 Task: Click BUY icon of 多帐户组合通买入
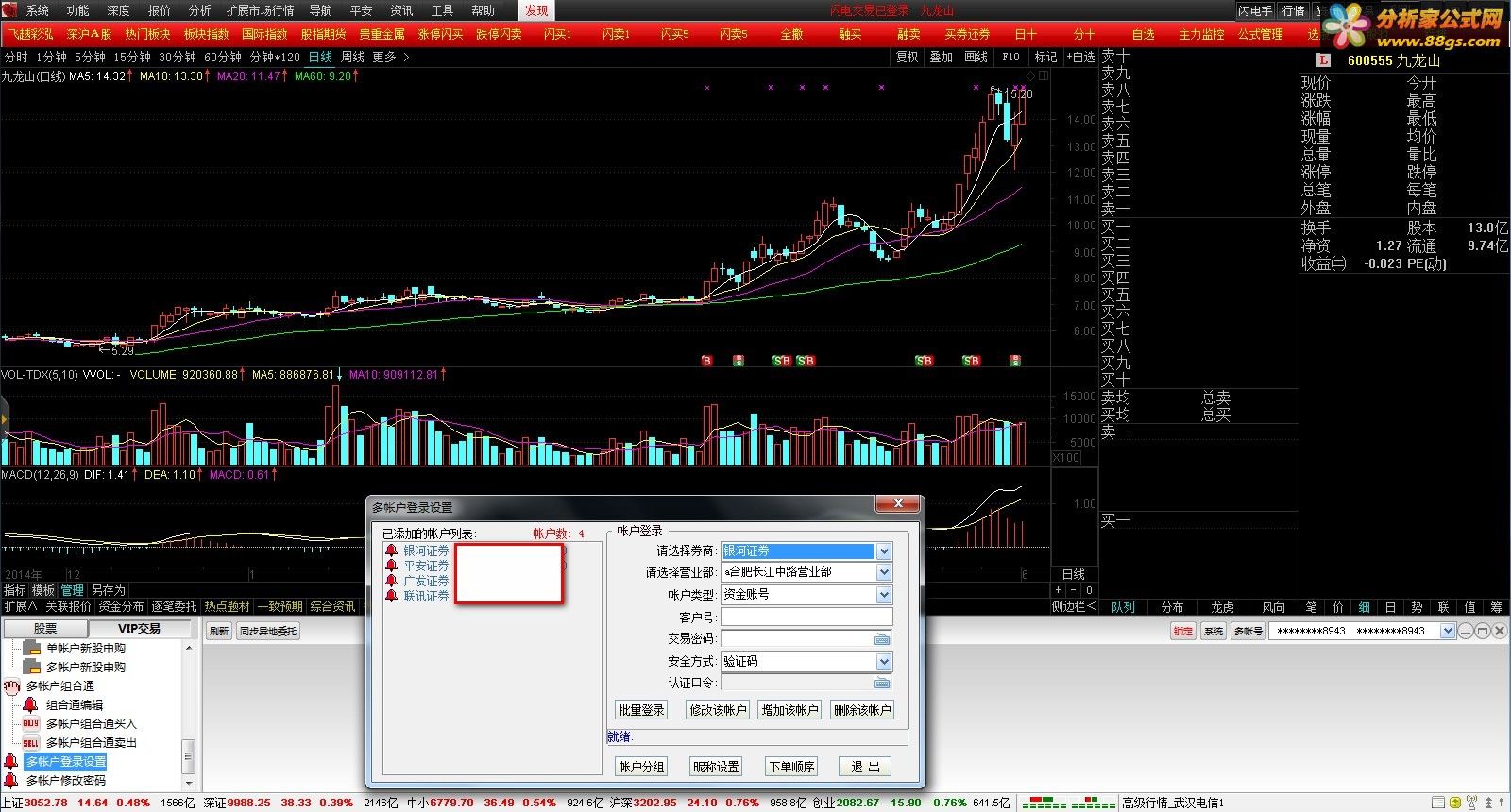click(x=31, y=724)
